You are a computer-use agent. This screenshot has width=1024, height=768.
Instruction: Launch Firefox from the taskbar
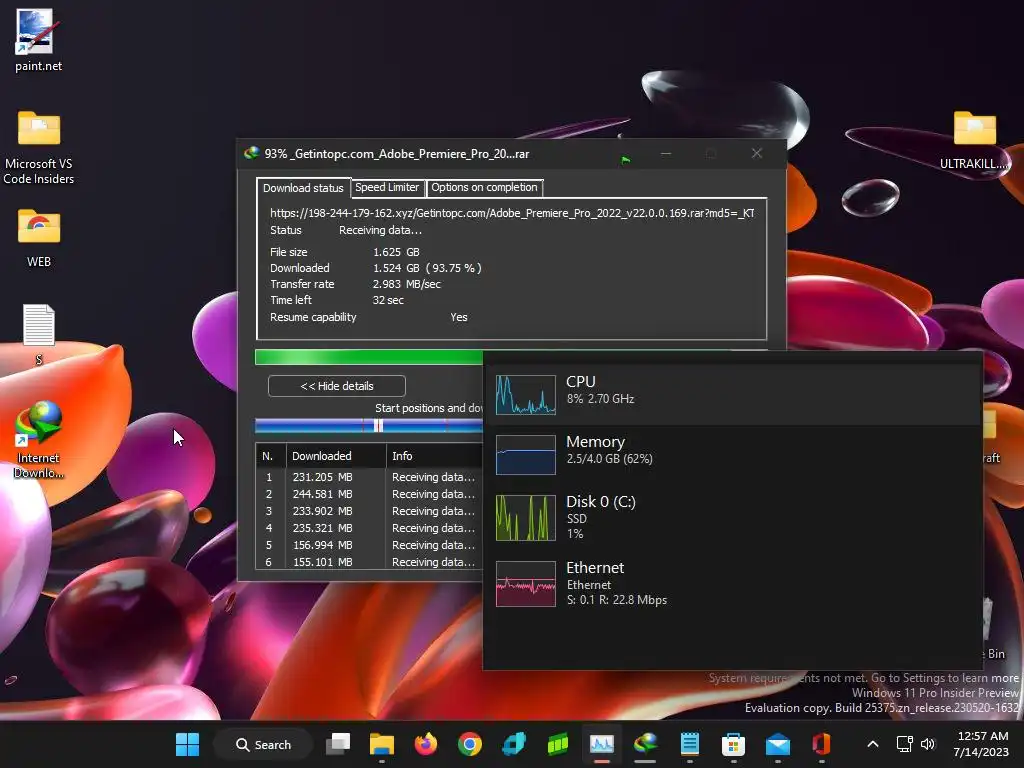[x=426, y=744]
